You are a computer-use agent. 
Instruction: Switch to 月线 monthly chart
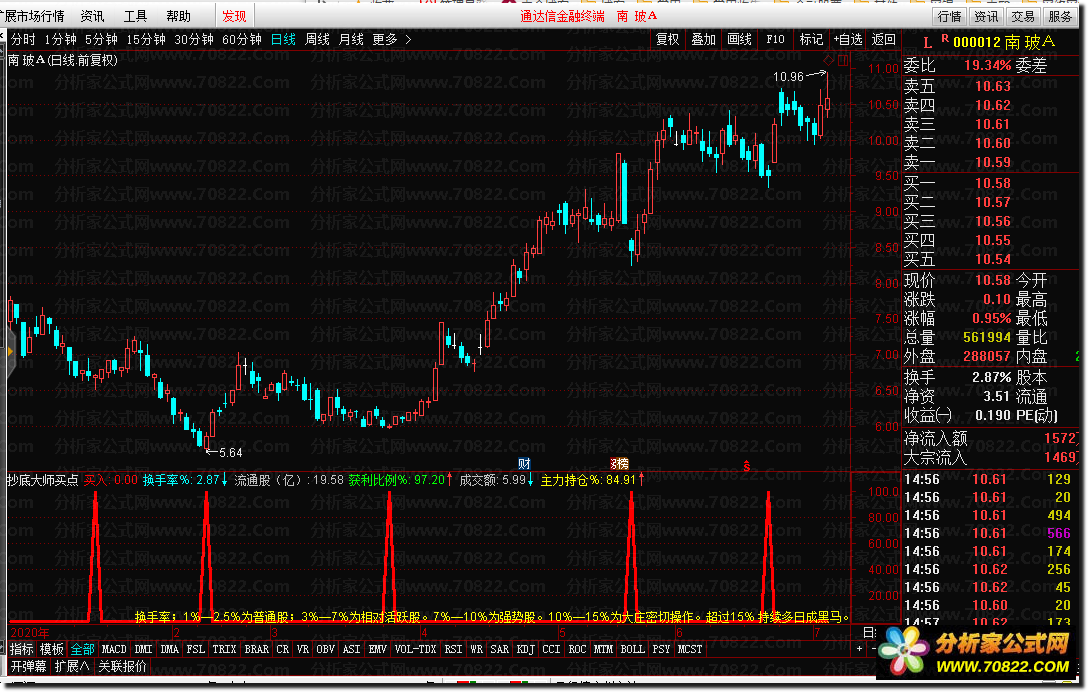tap(351, 40)
